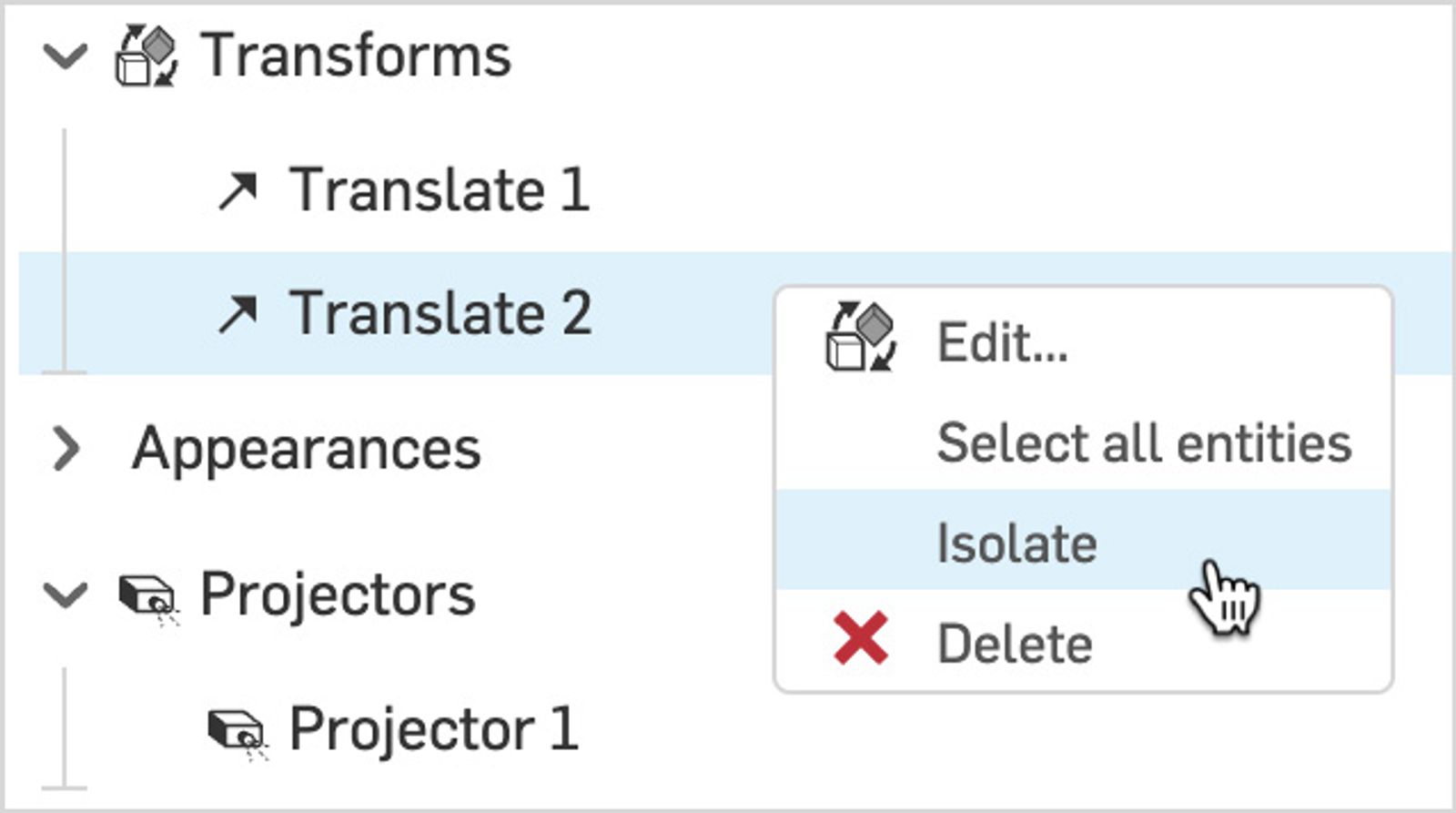Select the Transforms tree label
Screen dimensions: 1456x813
click(356, 56)
